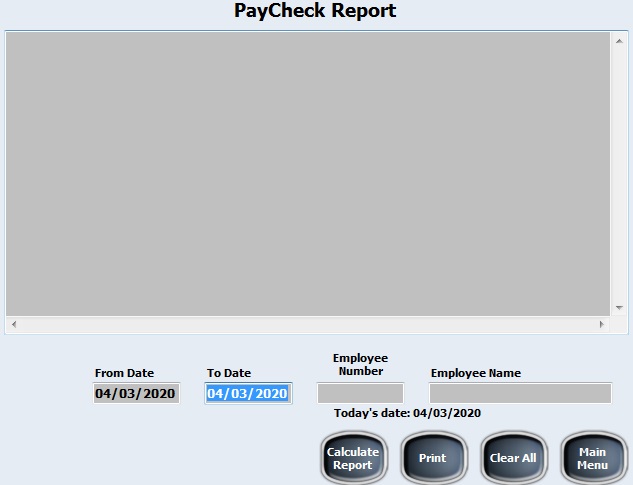Click the Employee Name label
Viewport: 633px width, 485px height.
coord(476,373)
